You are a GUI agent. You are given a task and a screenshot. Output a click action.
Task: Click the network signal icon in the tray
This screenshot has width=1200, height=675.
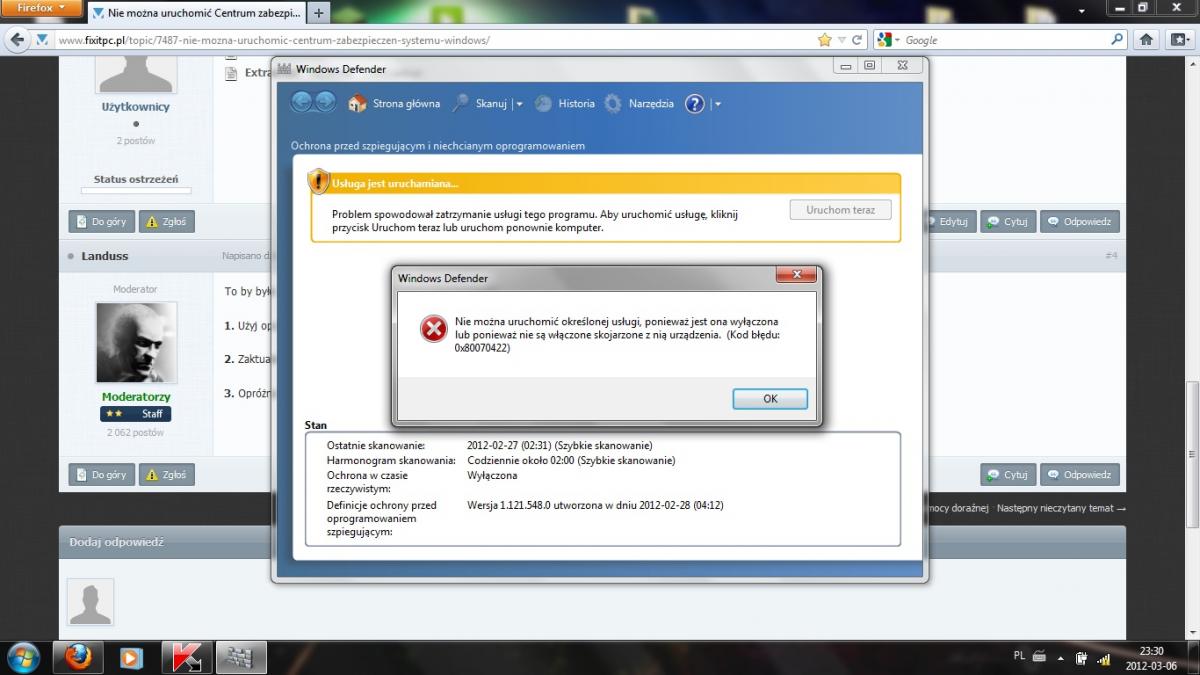point(1104,658)
